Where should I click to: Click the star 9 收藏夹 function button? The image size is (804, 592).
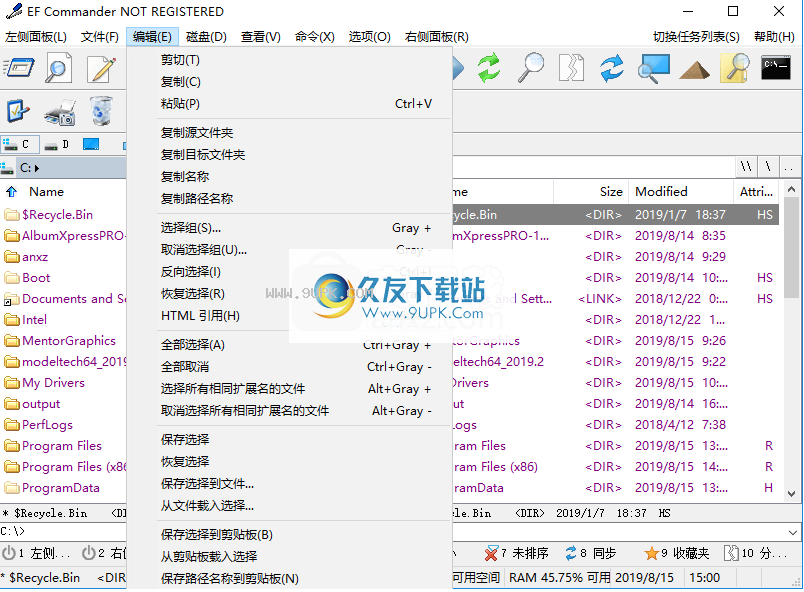click(x=677, y=553)
